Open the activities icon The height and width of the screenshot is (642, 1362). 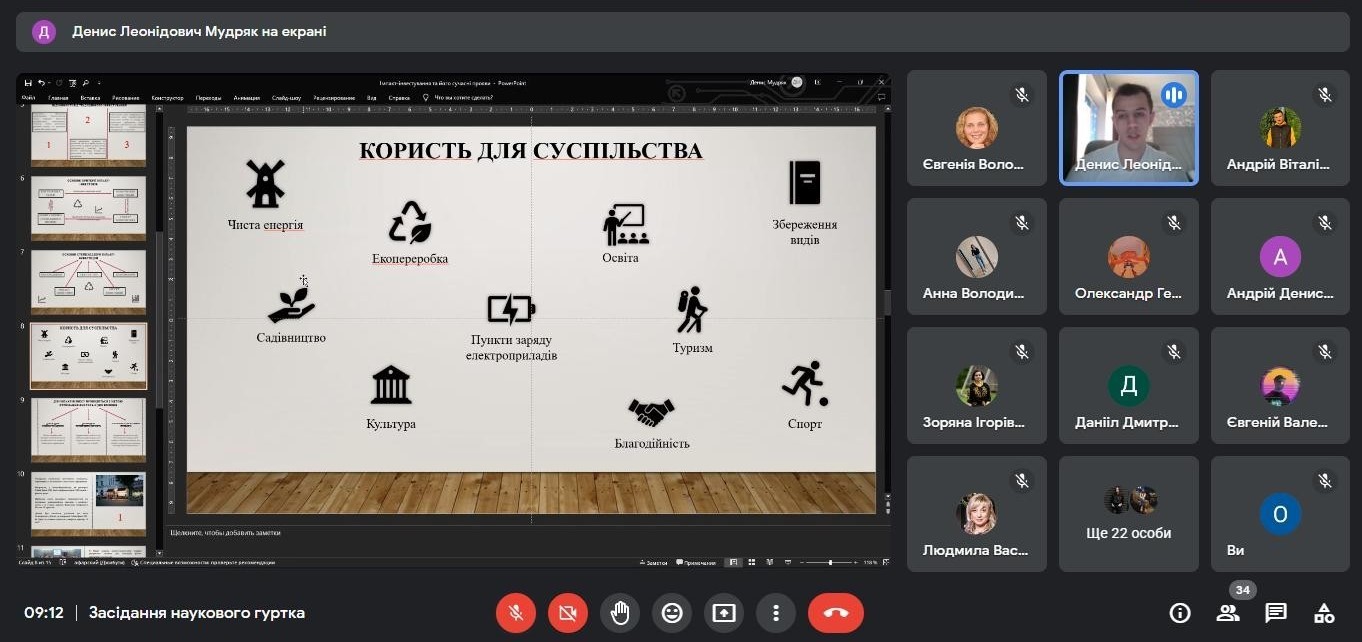point(1324,613)
